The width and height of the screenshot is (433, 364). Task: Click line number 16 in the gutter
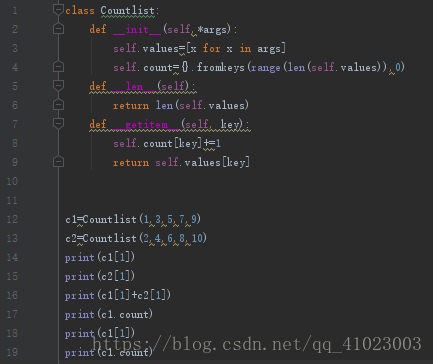12,295
